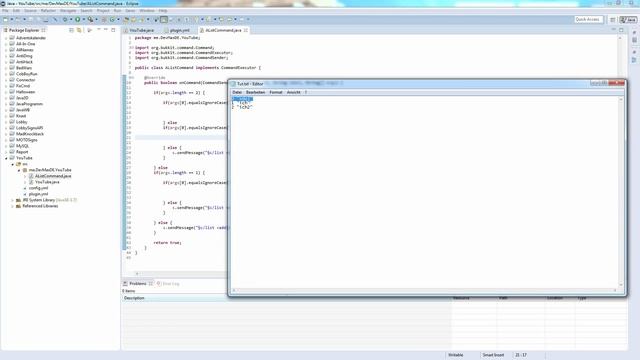Click the Writable status bar entry
640x360 pixels.
pos(456,355)
